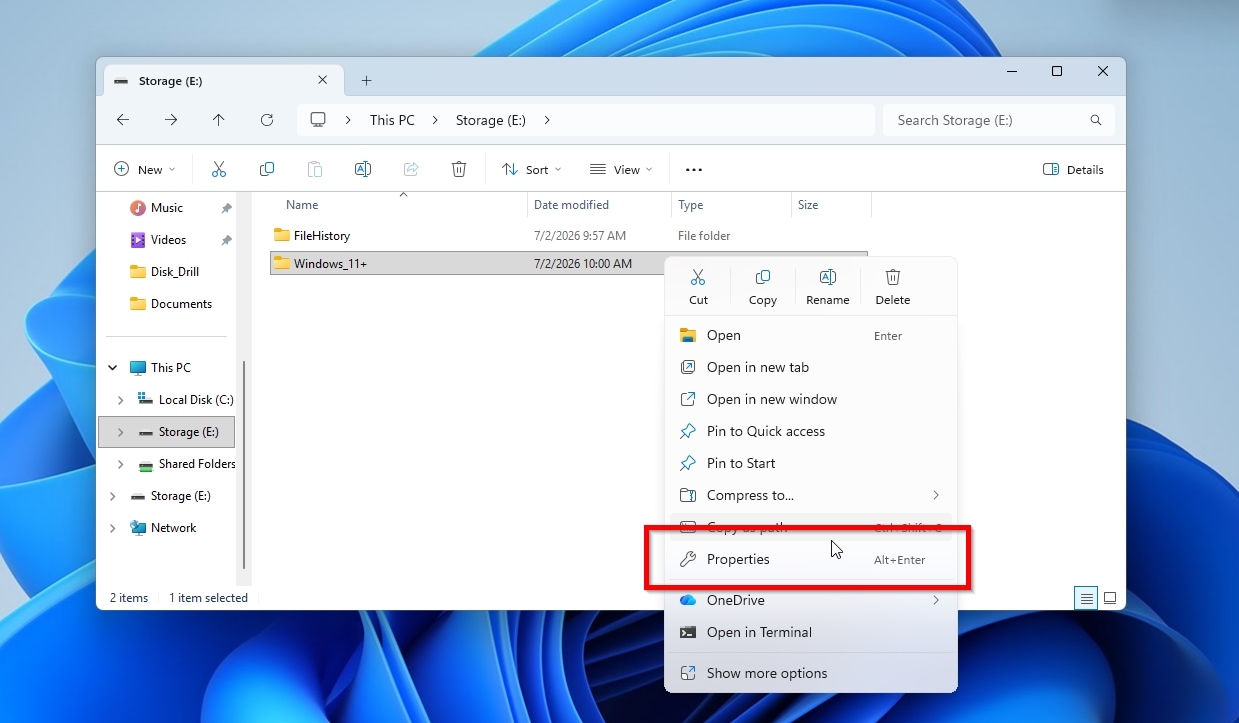Click the search magnifier icon
Image resolution: width=1239 pixels, height=723 pixels.
point(1096,120)
